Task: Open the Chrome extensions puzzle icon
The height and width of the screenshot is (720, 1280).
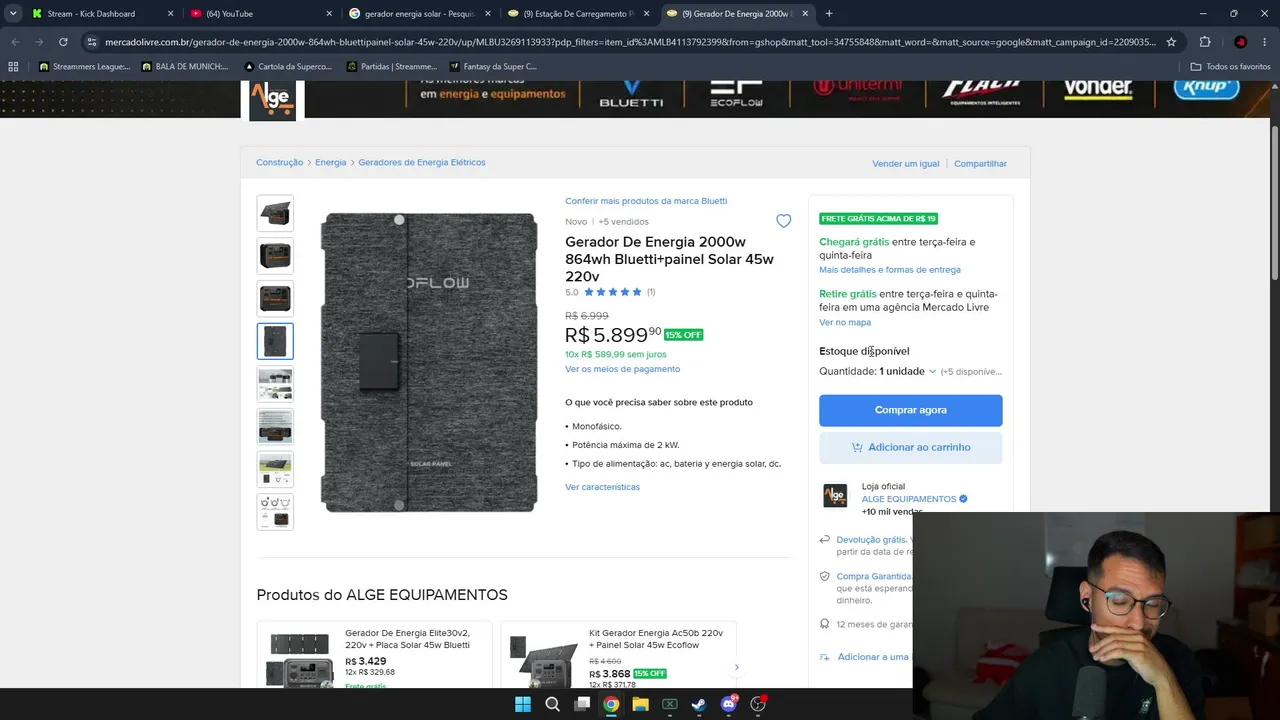Action: (x=1204, y=42)
